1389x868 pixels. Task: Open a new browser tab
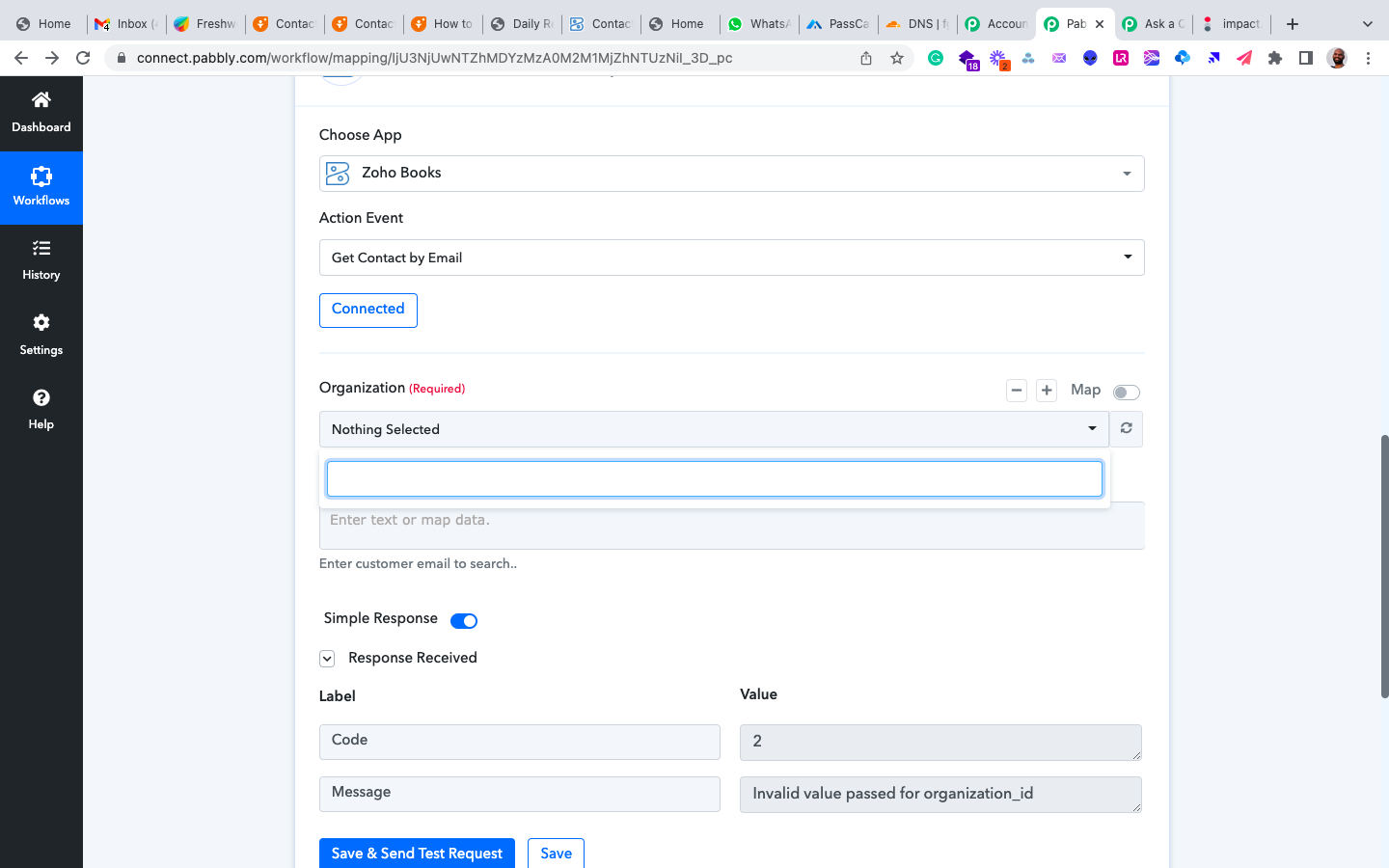(x=1293, y=24)
